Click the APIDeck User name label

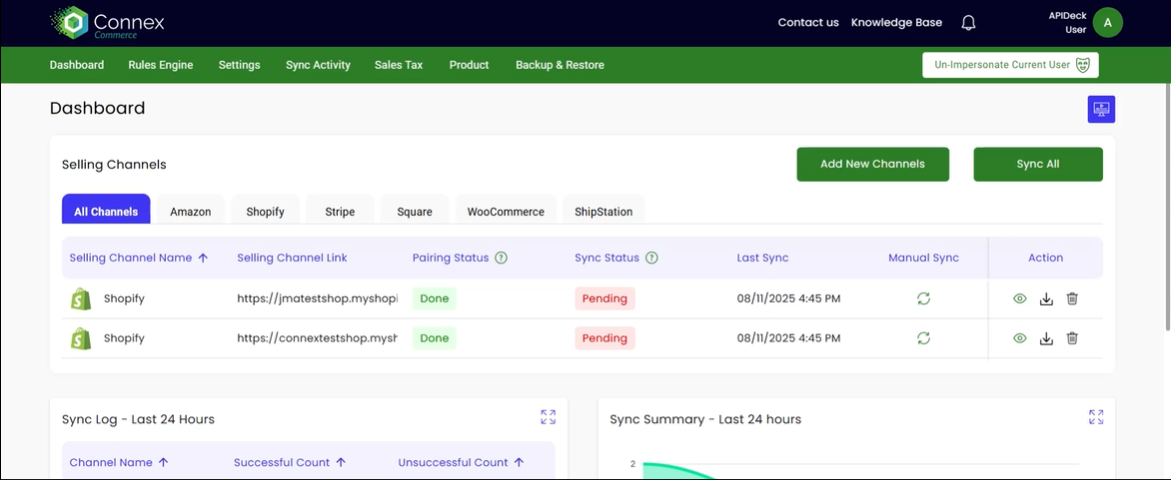pyautogui.click(x=1067, y=22)
